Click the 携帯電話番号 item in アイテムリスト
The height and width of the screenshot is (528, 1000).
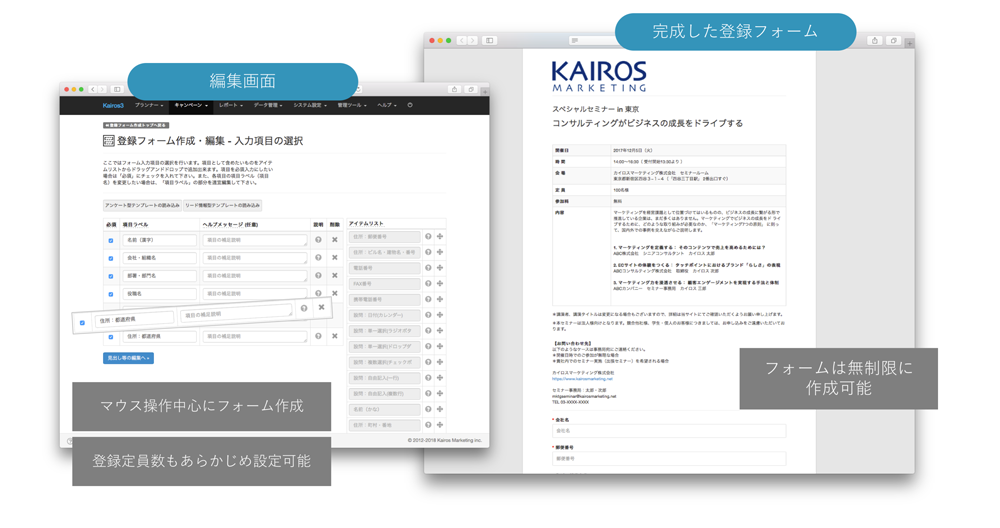385,299
